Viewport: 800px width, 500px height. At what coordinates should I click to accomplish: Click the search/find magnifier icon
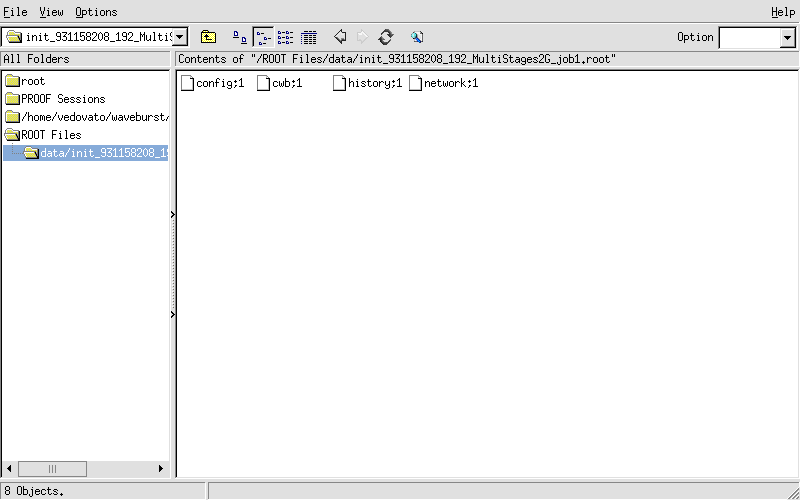pyautogui.click(x=417, y=37)
